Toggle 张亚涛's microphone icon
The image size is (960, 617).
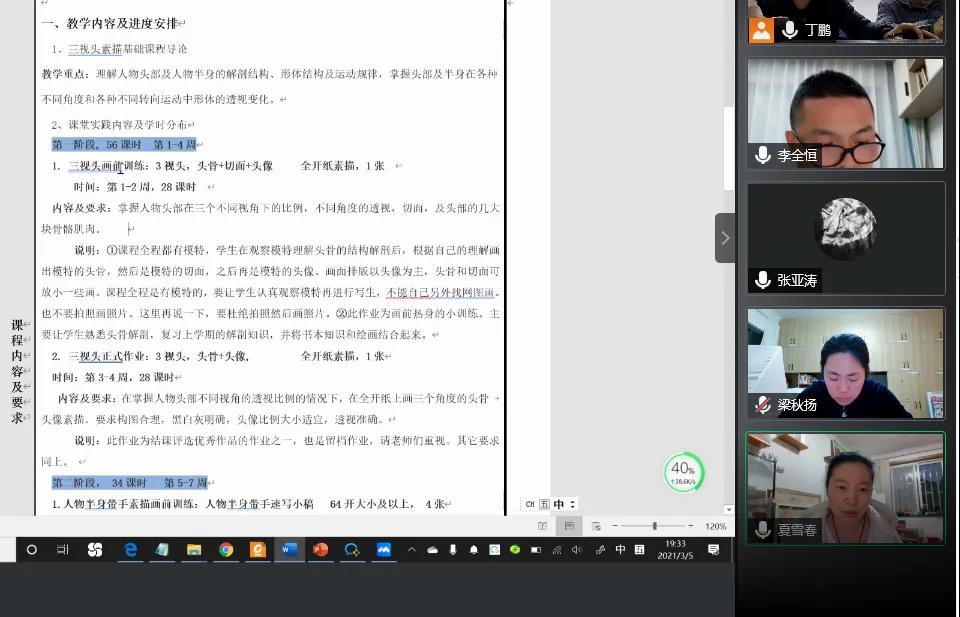click(763, 280)
